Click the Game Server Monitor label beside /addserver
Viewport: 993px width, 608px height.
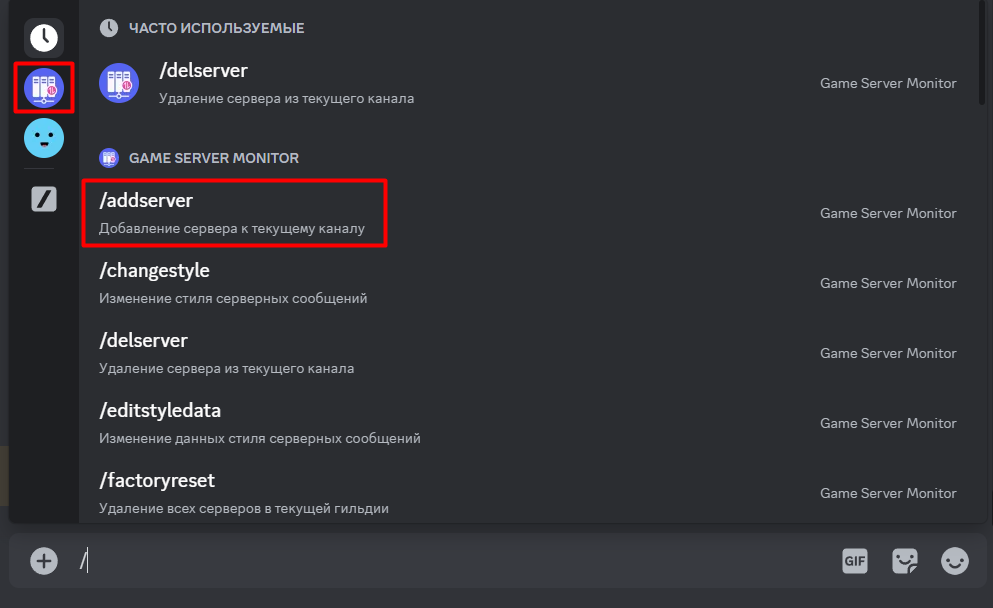[888, 213]
